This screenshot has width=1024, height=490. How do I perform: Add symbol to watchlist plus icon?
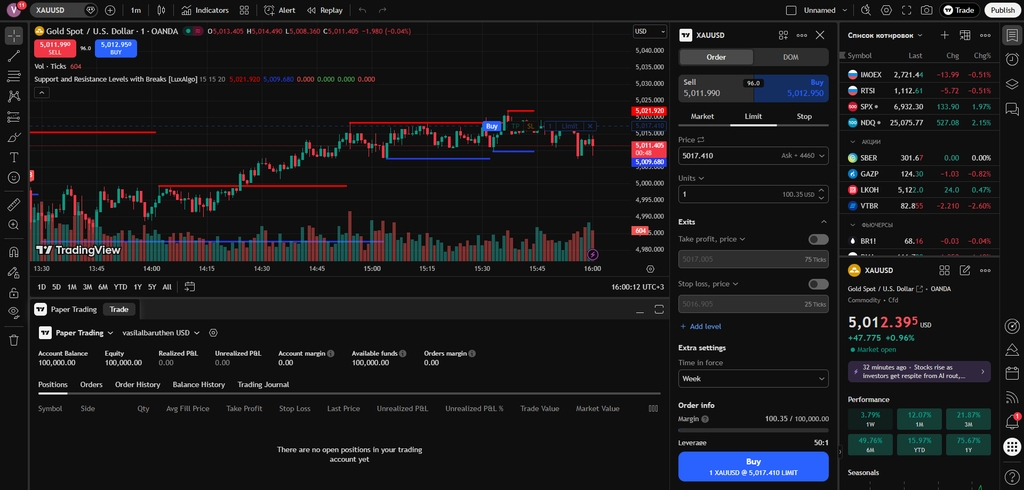[x=944, y=35]
